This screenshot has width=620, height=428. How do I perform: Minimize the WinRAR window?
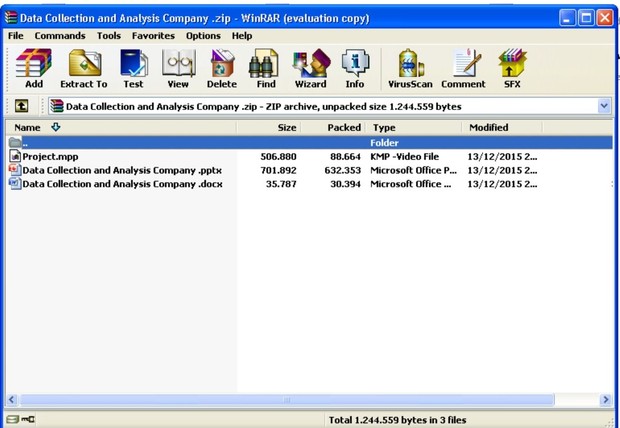tap(567, 18)
